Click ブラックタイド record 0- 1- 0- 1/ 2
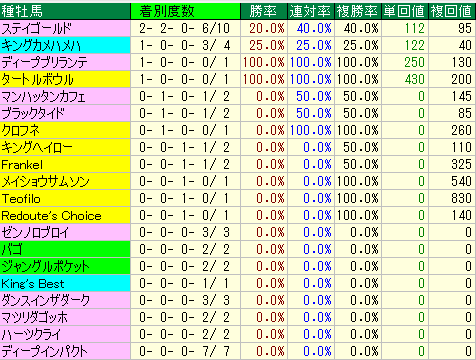Screen dimensions: 476x360 185,113
